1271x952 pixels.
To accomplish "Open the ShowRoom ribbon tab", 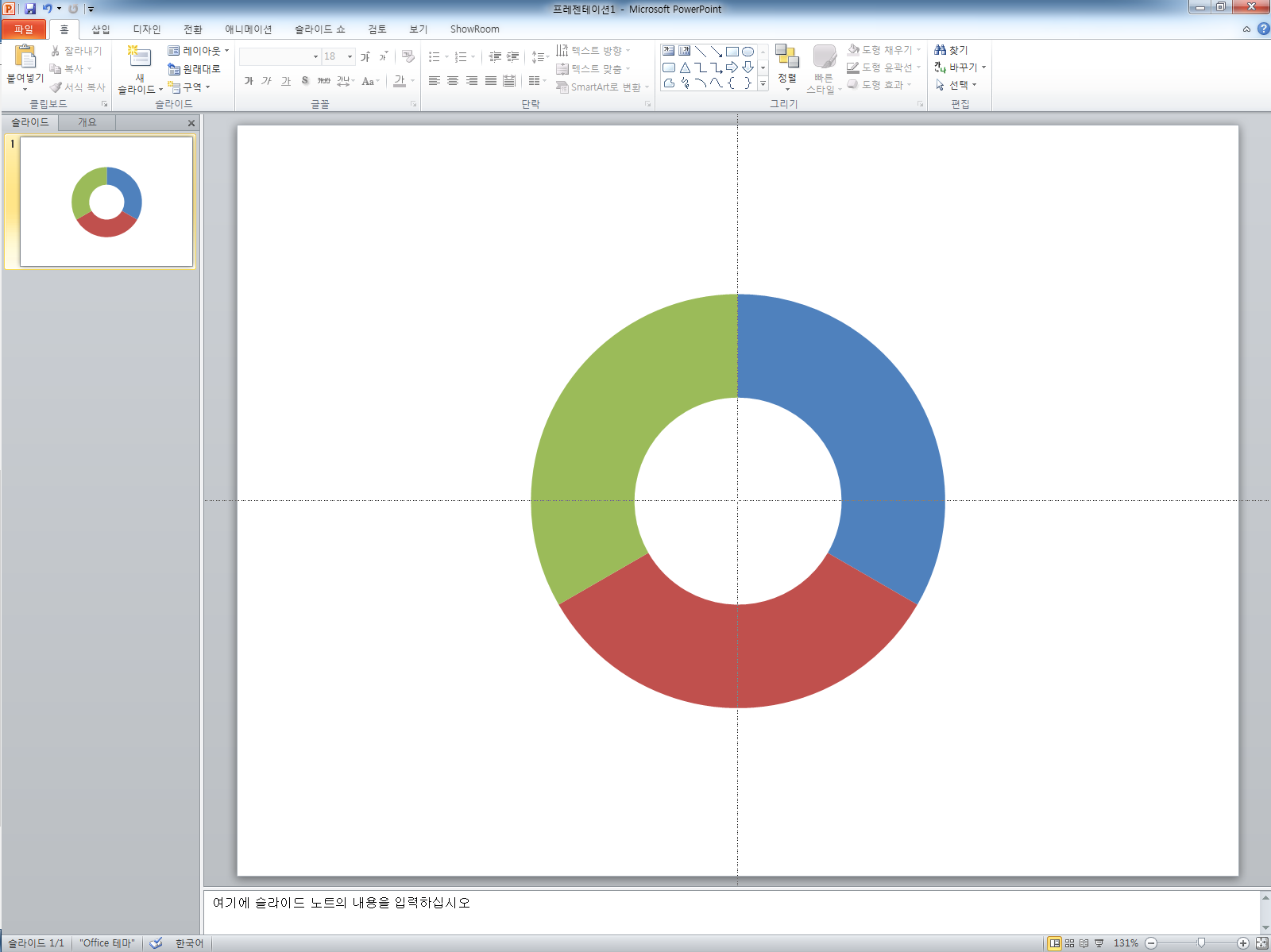I will [x=475, y=29].
